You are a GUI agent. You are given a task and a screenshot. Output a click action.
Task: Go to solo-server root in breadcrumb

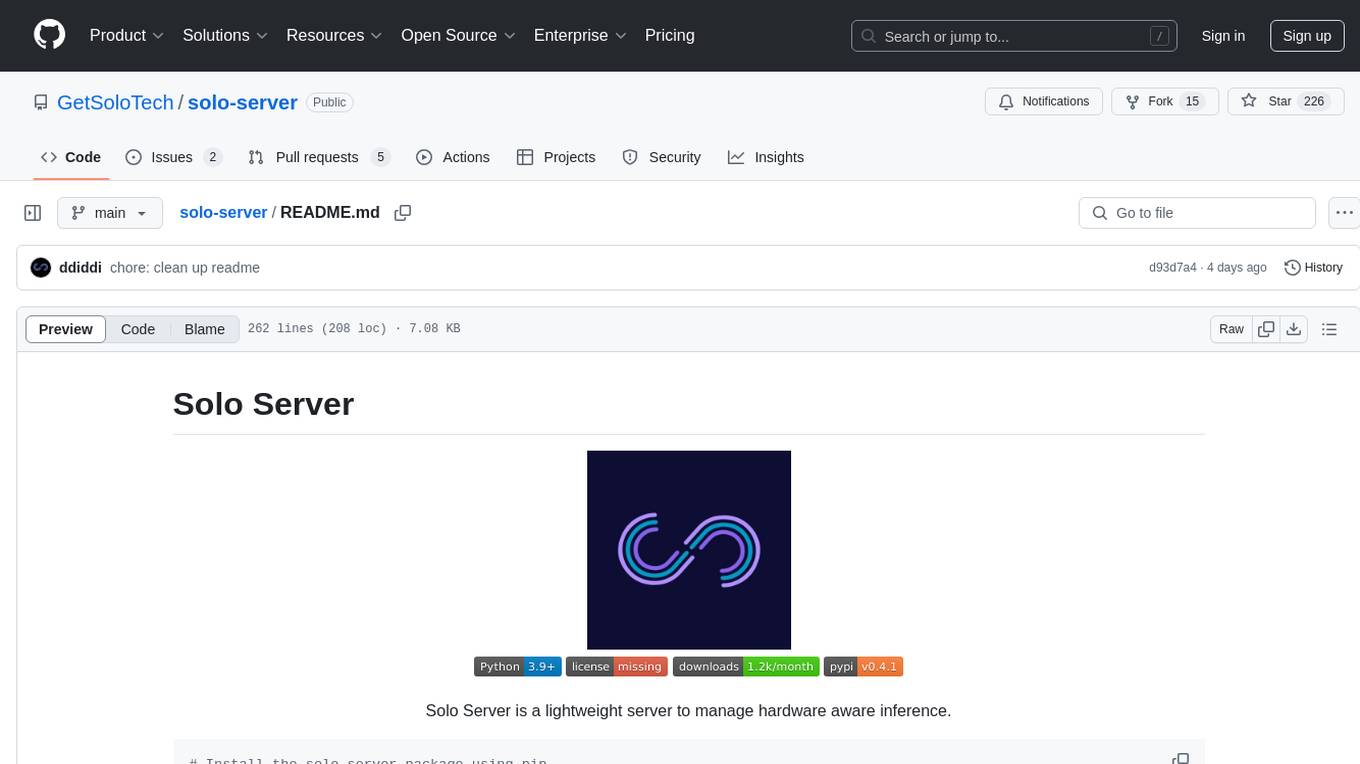(x=223, y=212)
